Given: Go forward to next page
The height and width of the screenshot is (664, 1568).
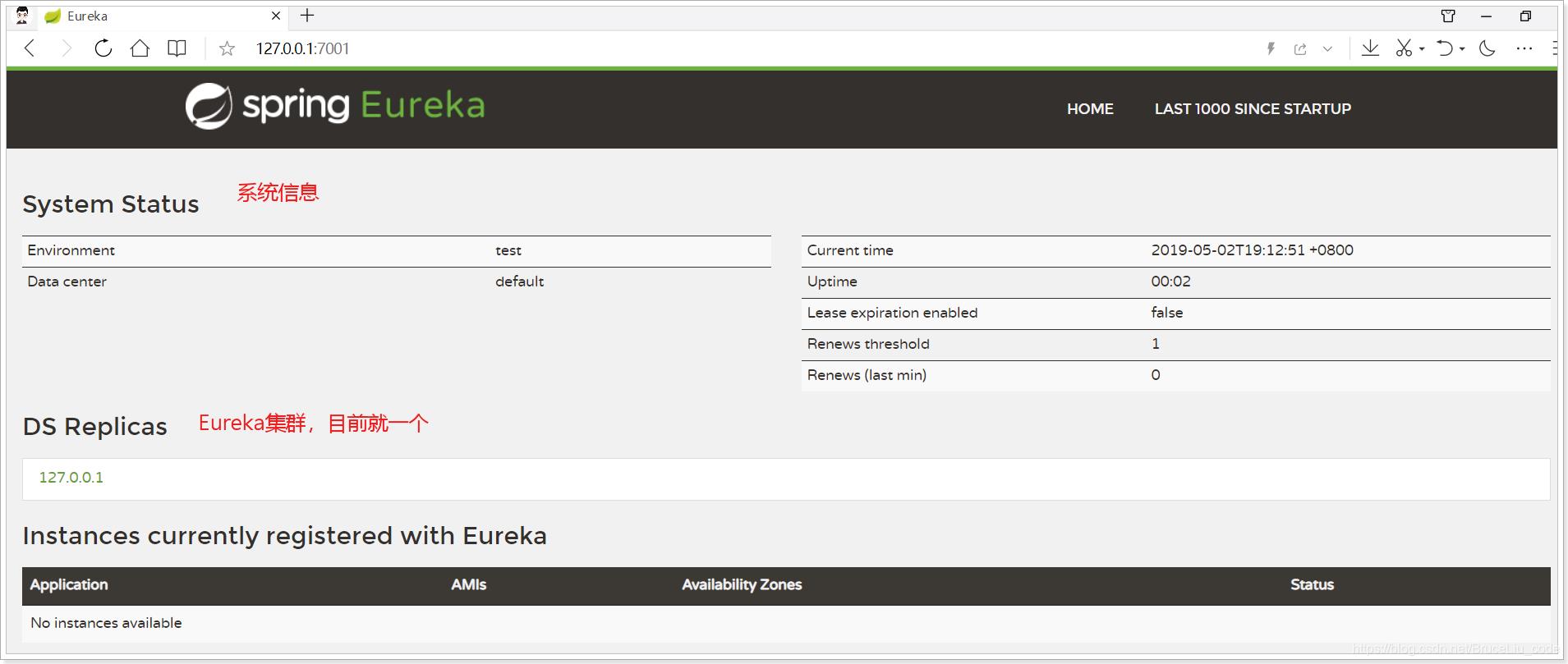Looking at the screenshot, I should point(67,48).
